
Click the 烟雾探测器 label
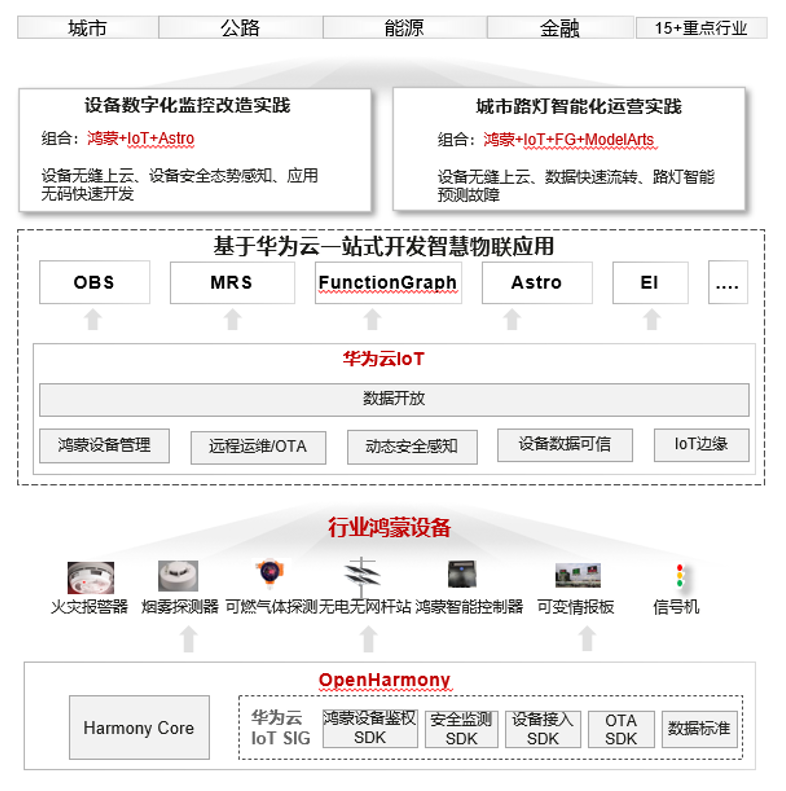point(180,607)
